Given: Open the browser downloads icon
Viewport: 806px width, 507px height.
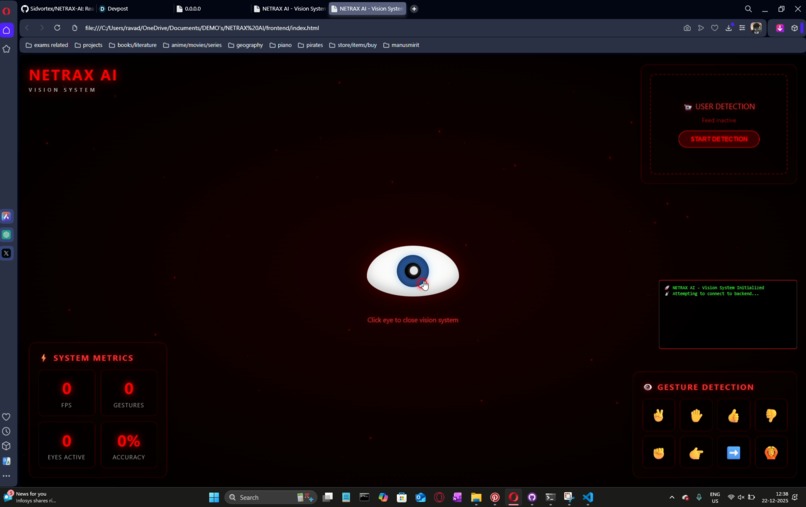Looking at the screenshot, I should click(x=728, y=28).
